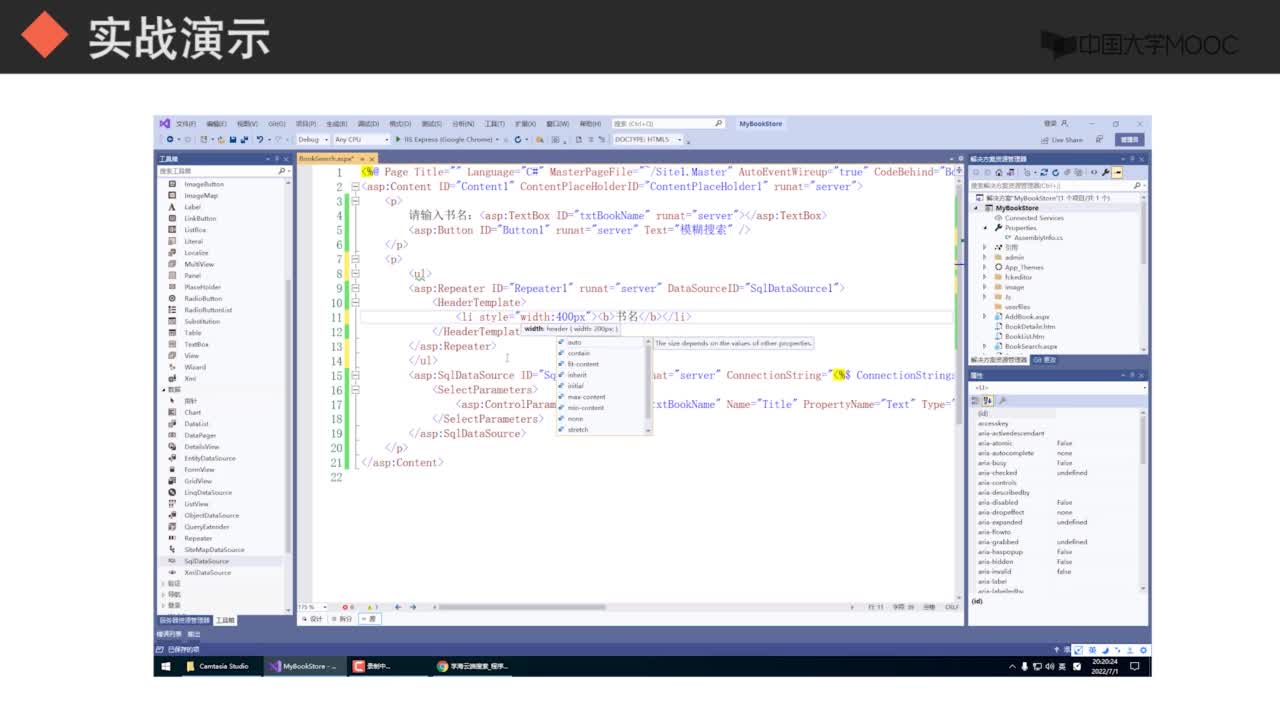Open the Any CPU platform dropdown
The height and width of the screenshot is (720, 1280).
point(361,140)
